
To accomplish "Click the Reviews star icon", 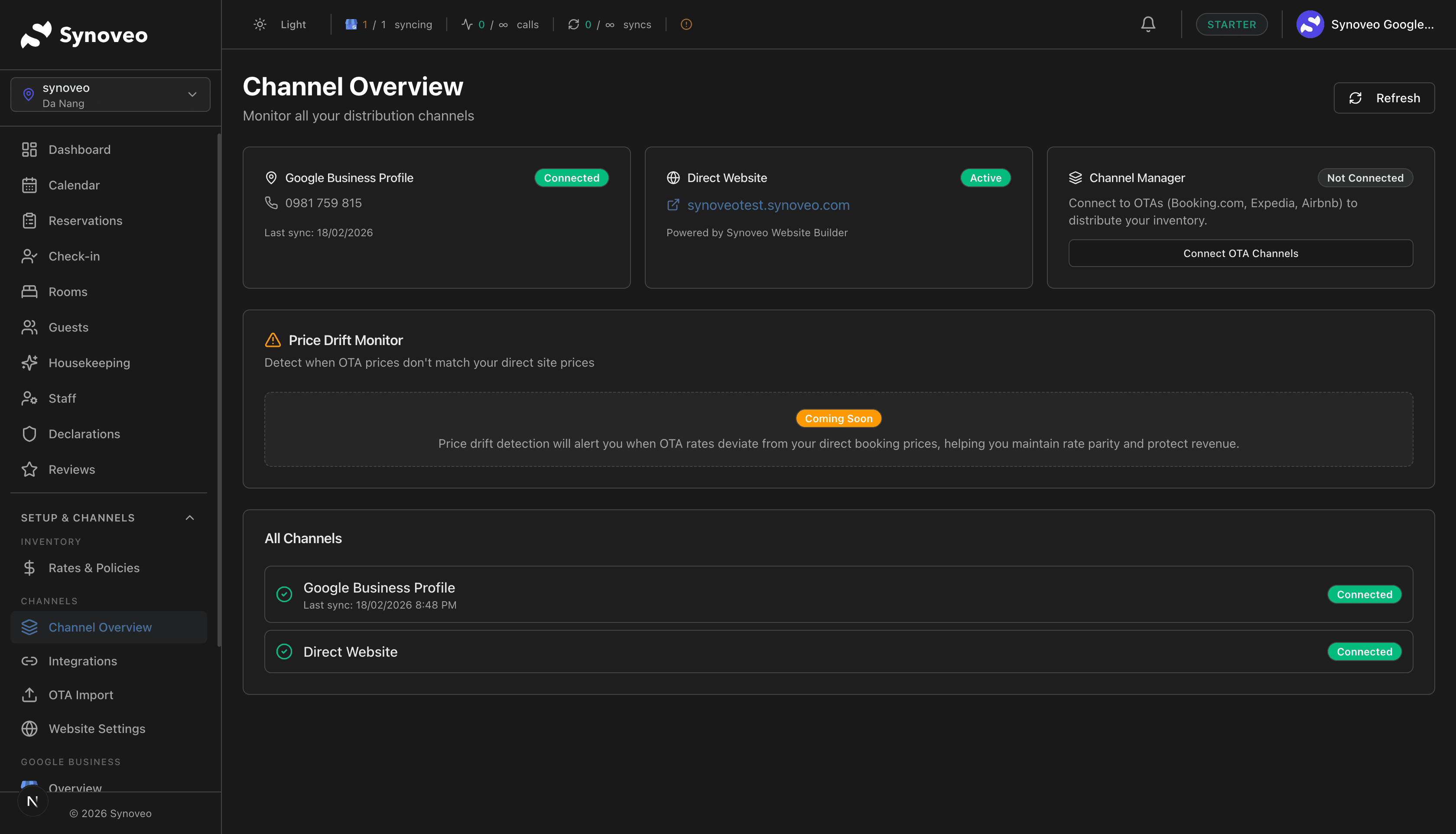I will click(x=29, y=469).
